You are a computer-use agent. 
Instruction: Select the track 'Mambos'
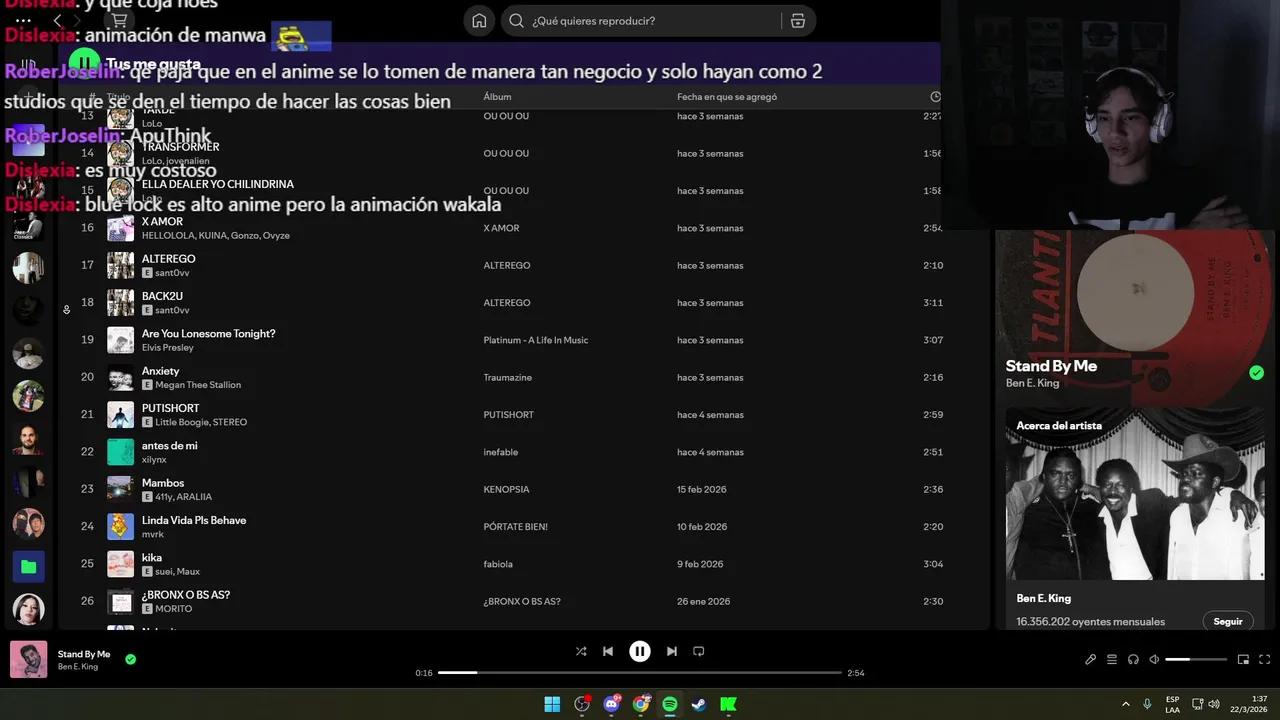coord(163,483)
